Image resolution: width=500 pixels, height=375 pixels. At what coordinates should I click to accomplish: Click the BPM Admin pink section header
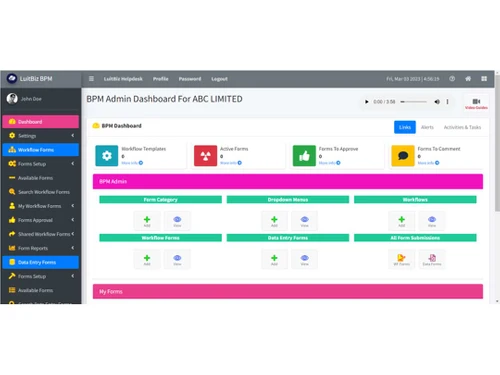point(288,181)
